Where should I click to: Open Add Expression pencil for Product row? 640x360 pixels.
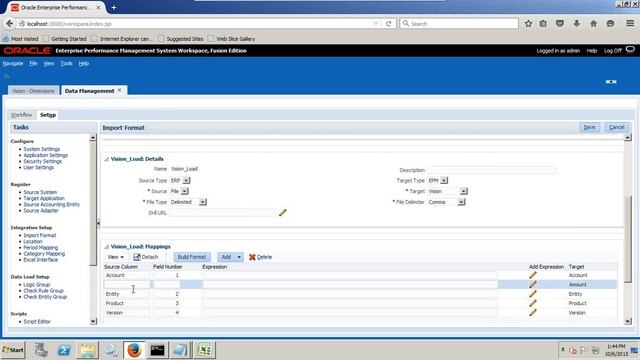tap(533, 303)
